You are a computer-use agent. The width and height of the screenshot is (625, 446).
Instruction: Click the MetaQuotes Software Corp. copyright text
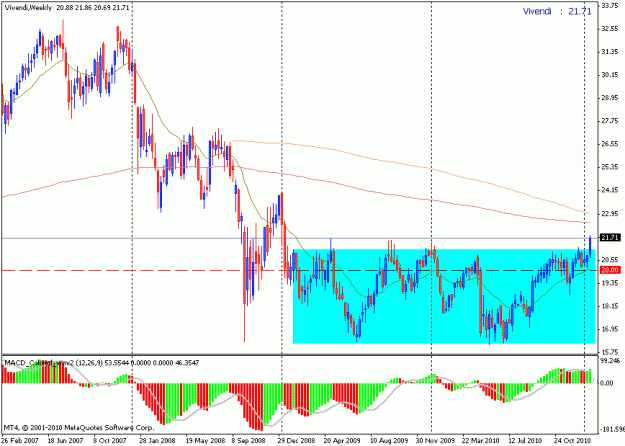[x=79, y=428]
